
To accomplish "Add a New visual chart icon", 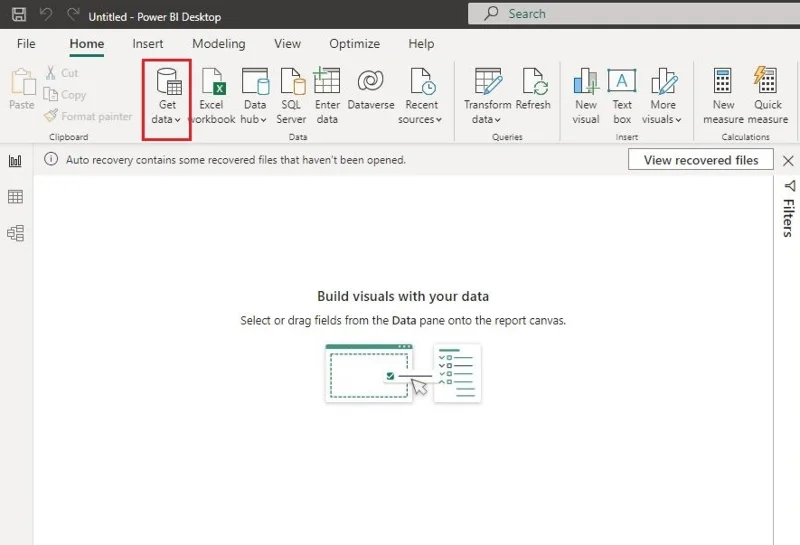I will coord(586,82).
